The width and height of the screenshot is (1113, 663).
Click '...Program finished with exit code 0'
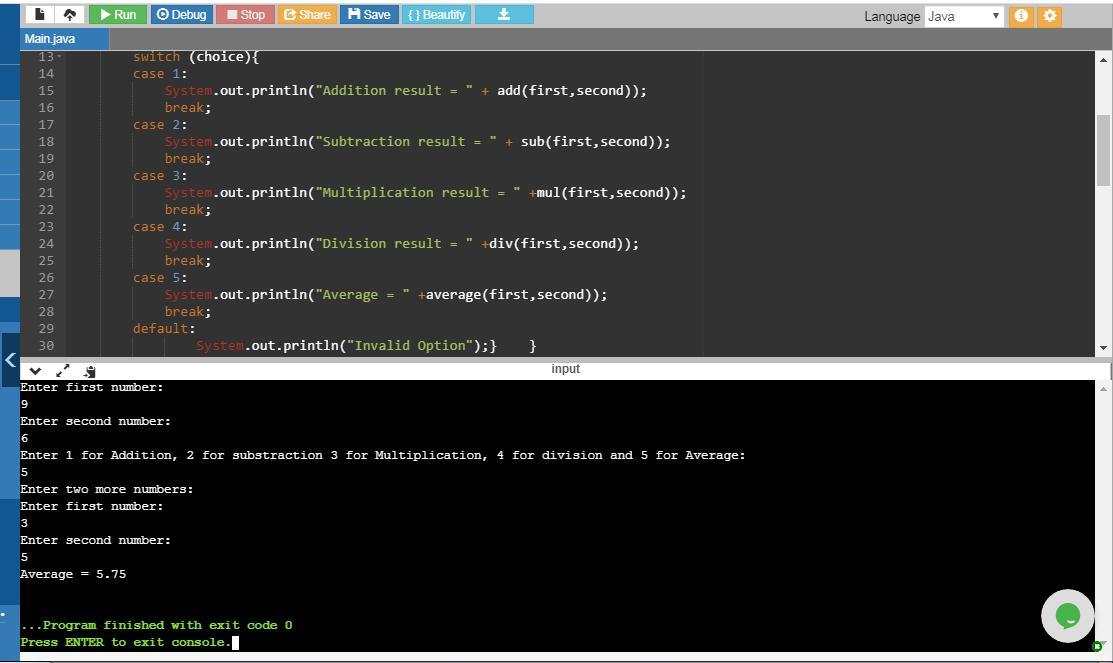pyautogui.click(x=156, y=625)
